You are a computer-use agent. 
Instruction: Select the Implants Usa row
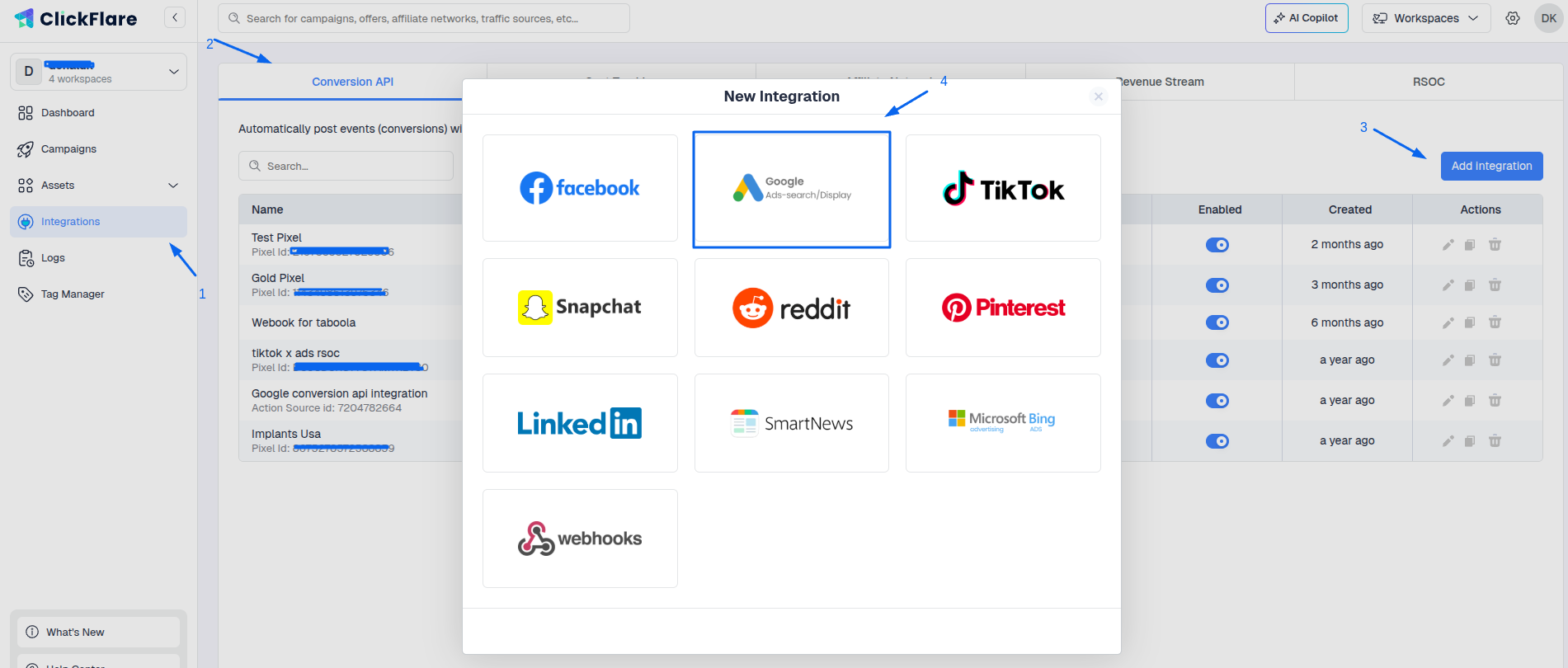pos(286,434)
